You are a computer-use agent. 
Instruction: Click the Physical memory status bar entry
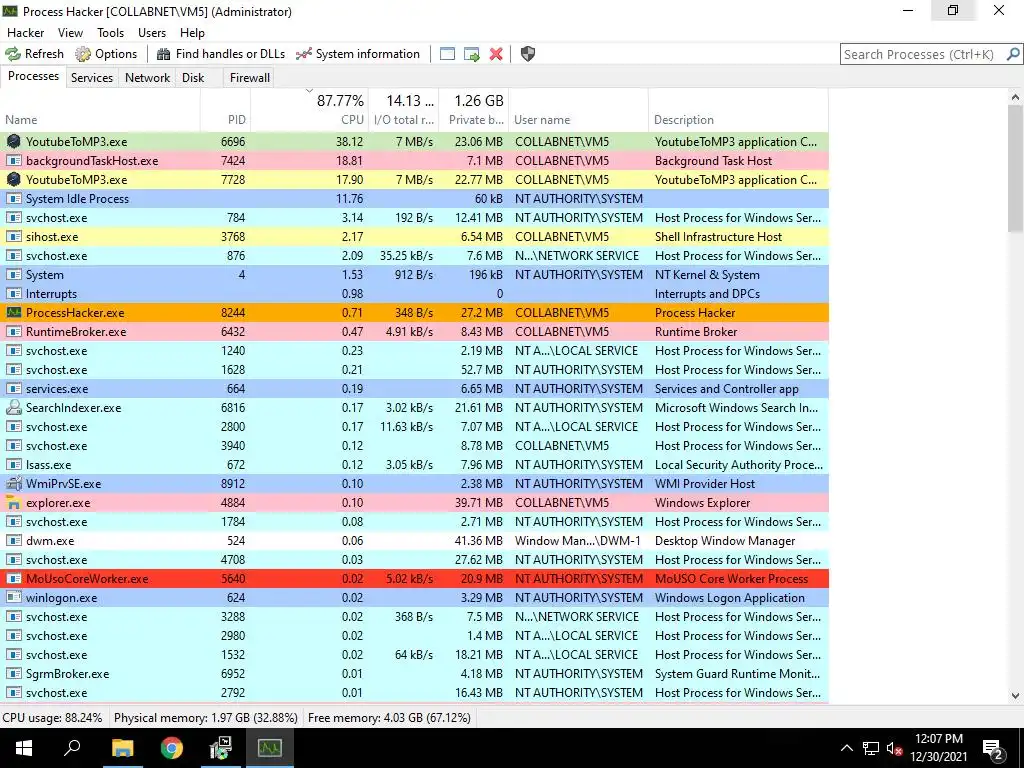(x=206, y=718)
